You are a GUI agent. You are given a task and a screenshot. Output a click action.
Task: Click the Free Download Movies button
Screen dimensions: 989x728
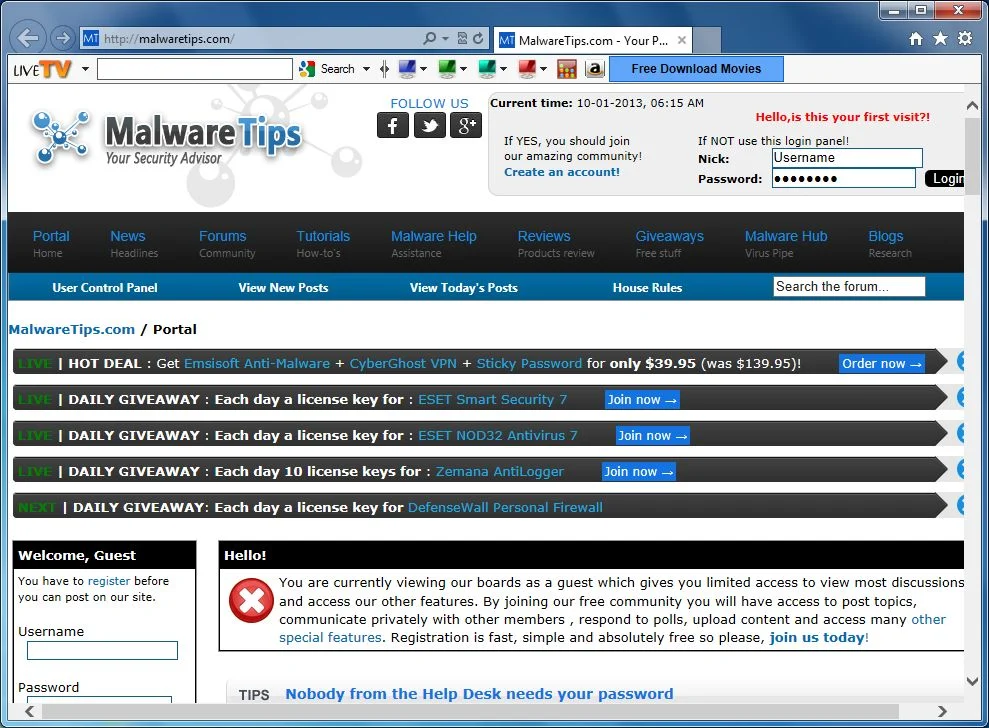click(696, 69)
